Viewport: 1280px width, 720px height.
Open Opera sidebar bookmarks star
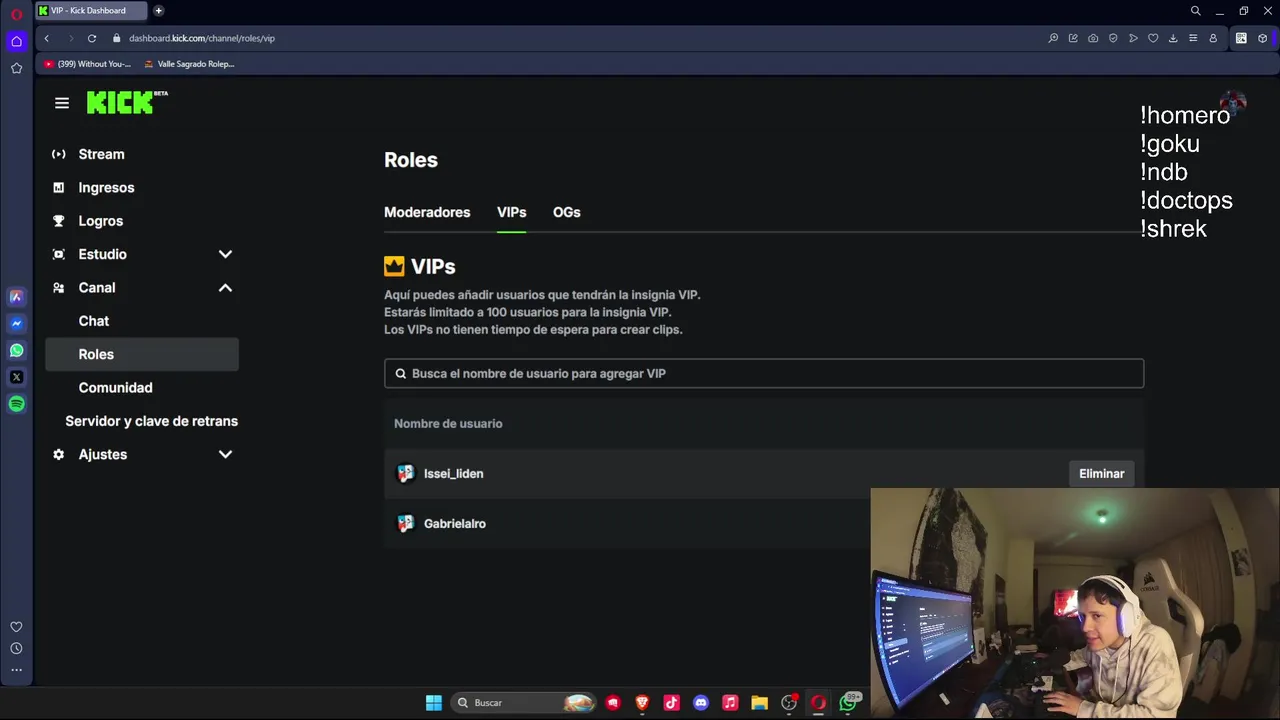coord(16,68)
